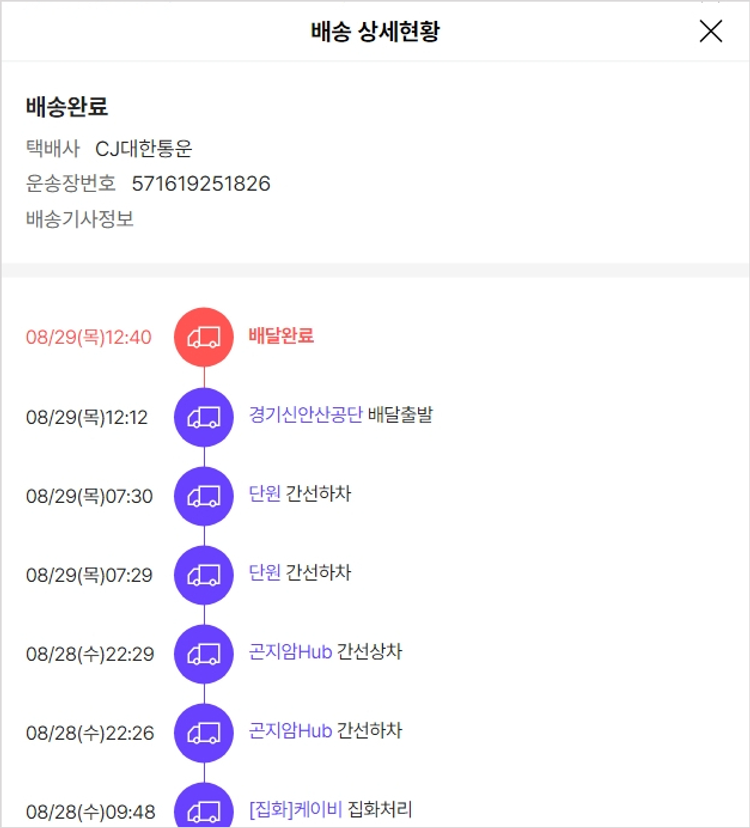Click the truck icon at 08/29(목)07:30
The height and width of the screenshot is (828, 750).
pyautogui.click(x=204, y=495)
